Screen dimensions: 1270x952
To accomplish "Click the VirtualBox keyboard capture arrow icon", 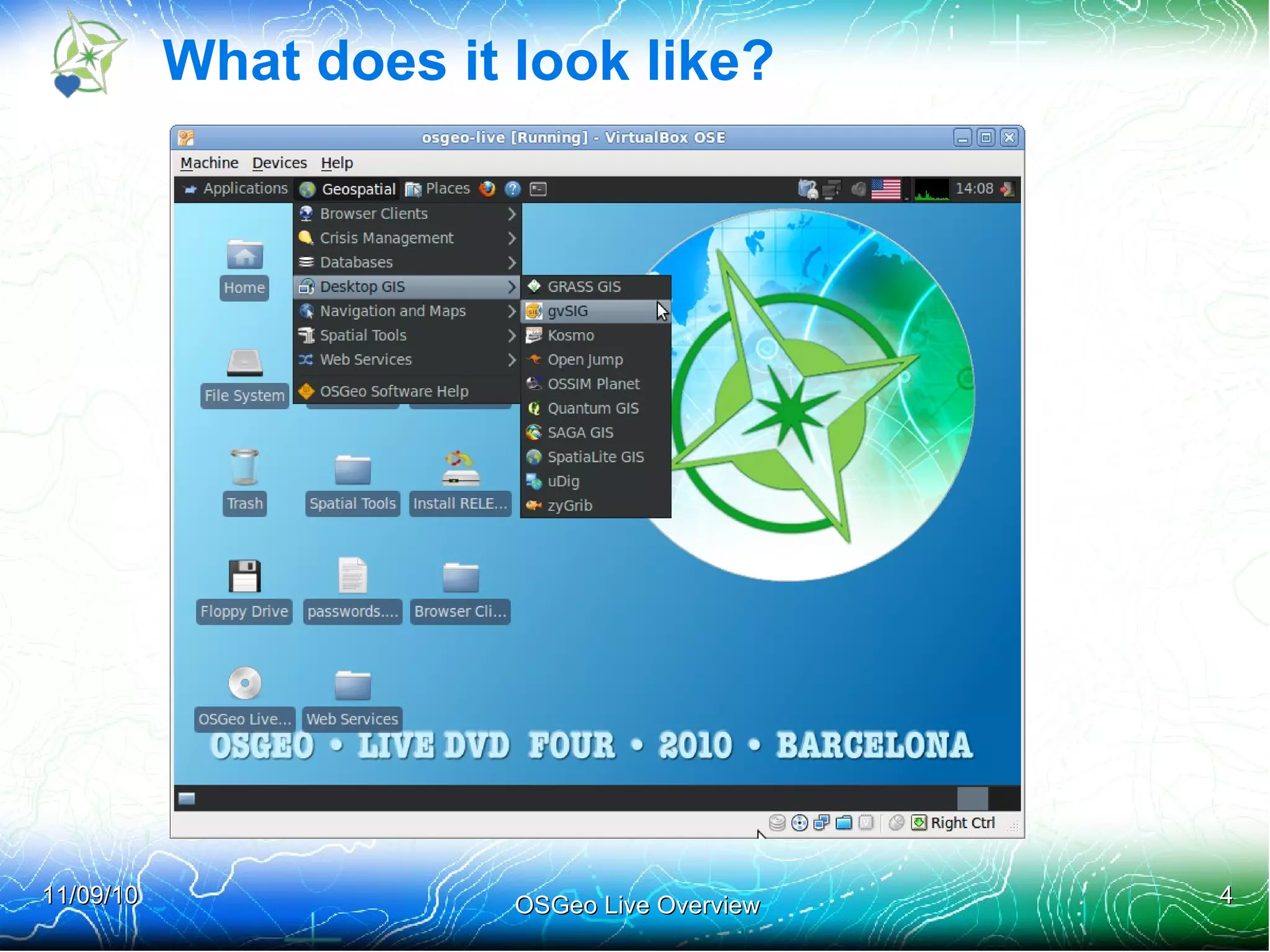I will (x=919, y=822).
